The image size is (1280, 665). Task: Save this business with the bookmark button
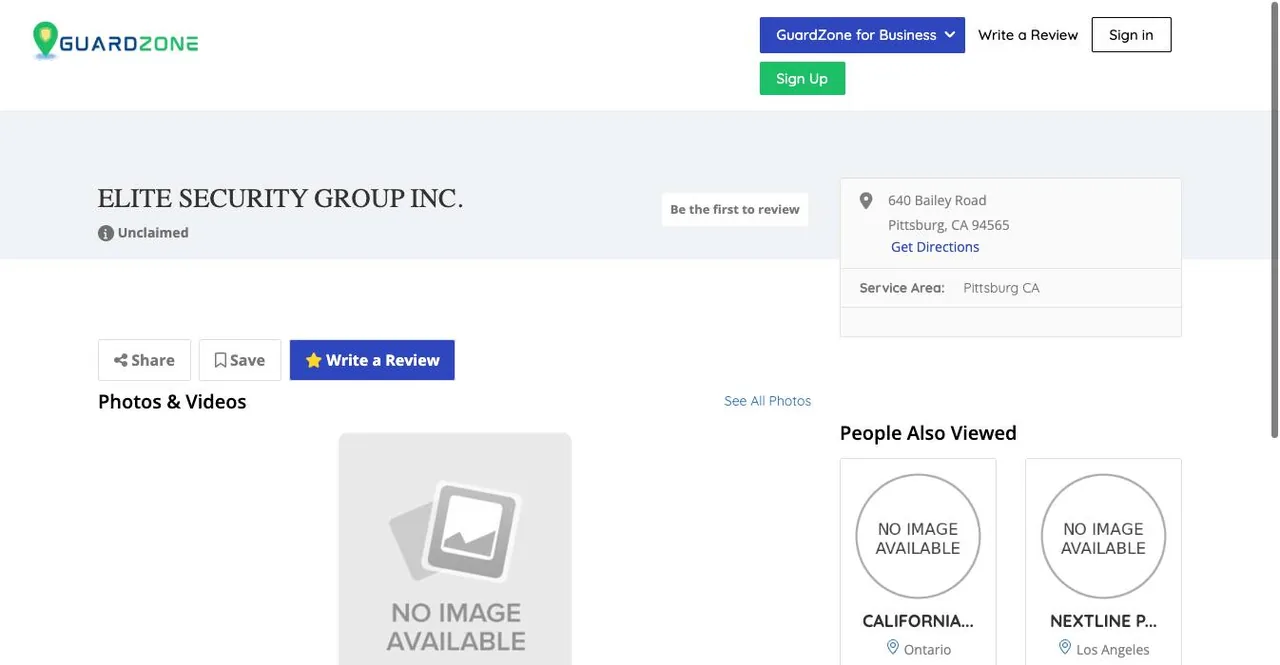(240, 360)
